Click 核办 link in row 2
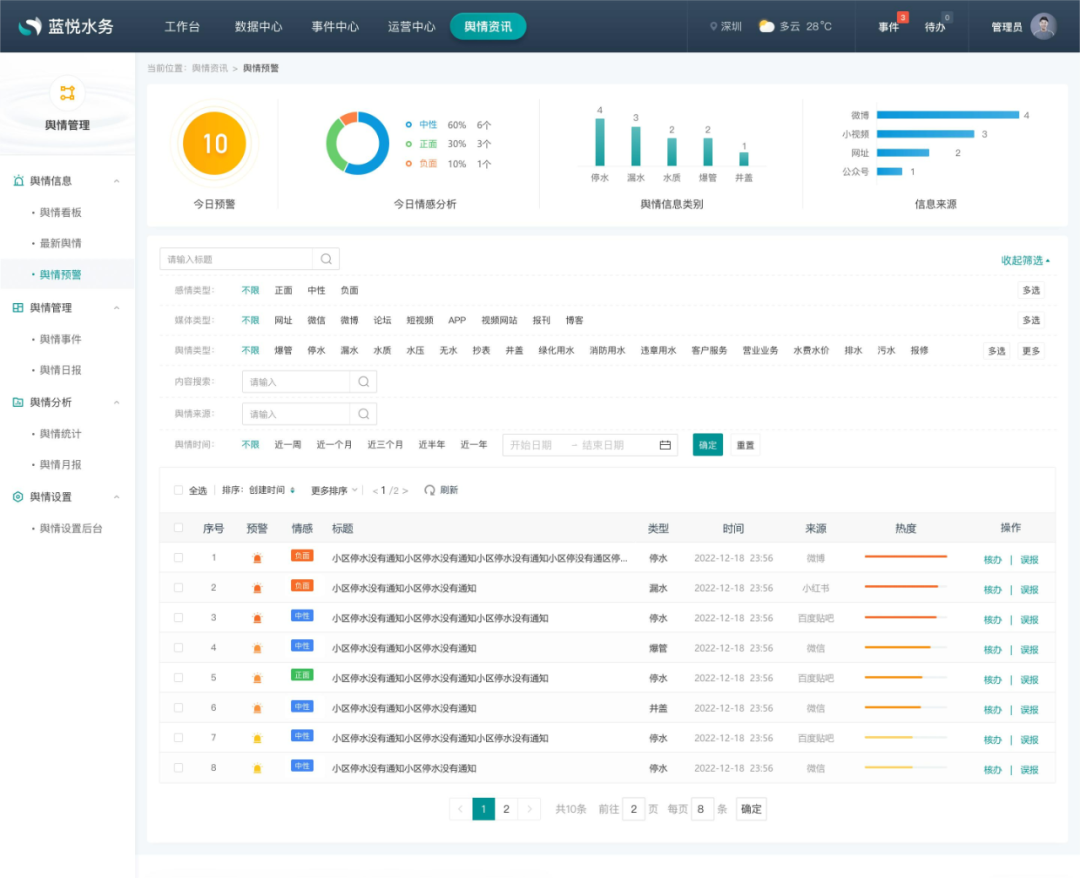Image resolution: width=1080 pixels, height=878 pixels. point(992,589)
